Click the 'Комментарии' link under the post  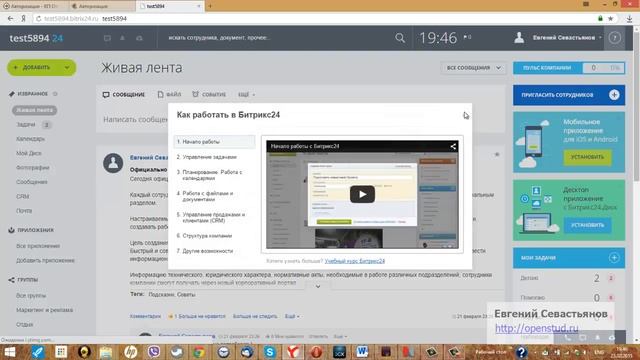(x=145, y=316)
